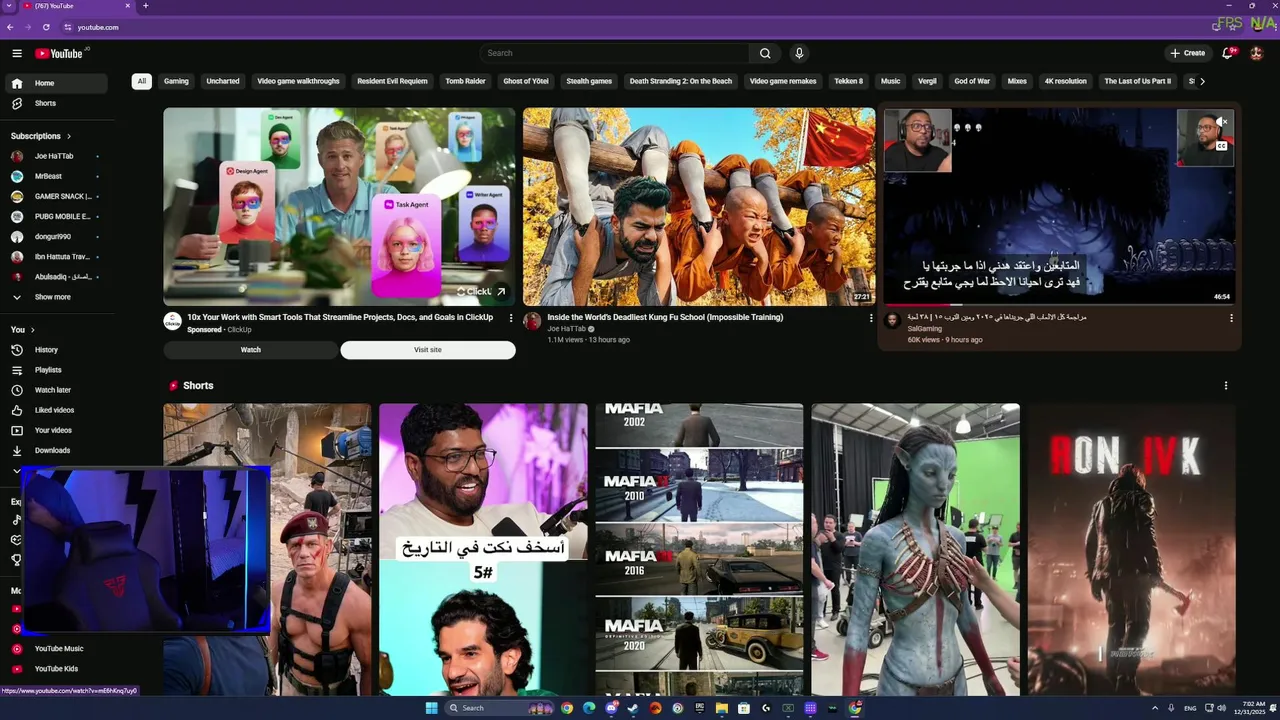Unmute the SalGaming preview video
Image resolution: width=1280 pixels, height=720 pixels.
tap(1222, 123)
